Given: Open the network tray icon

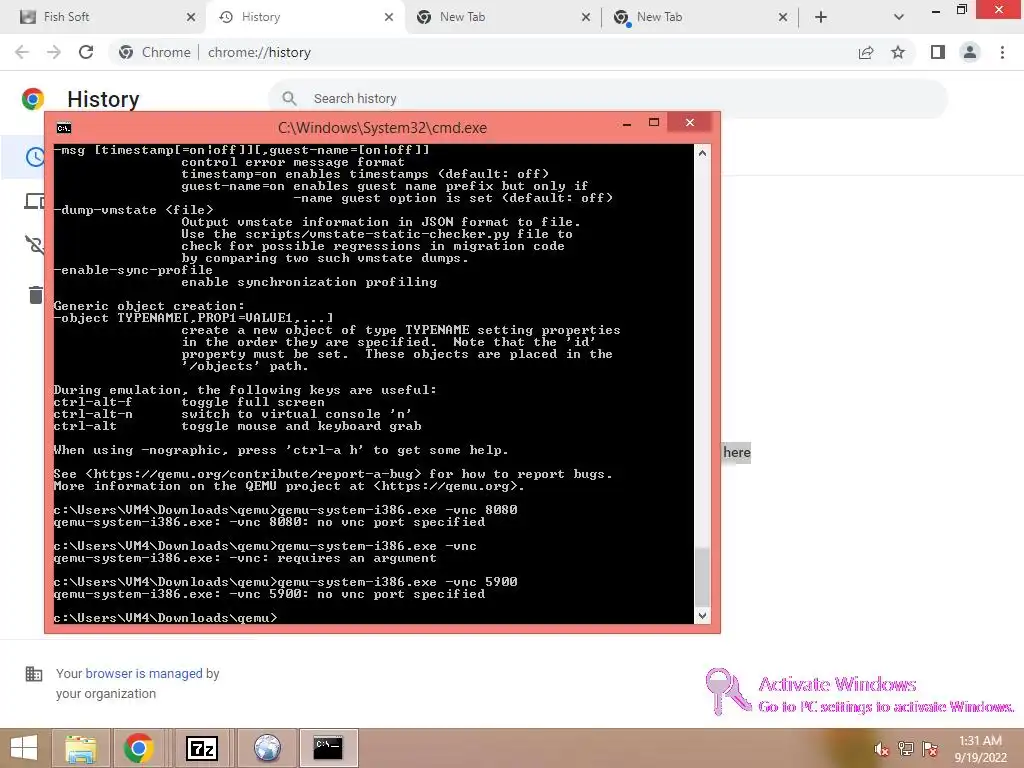Looking at the screenshot, I should tap(906, 749).
